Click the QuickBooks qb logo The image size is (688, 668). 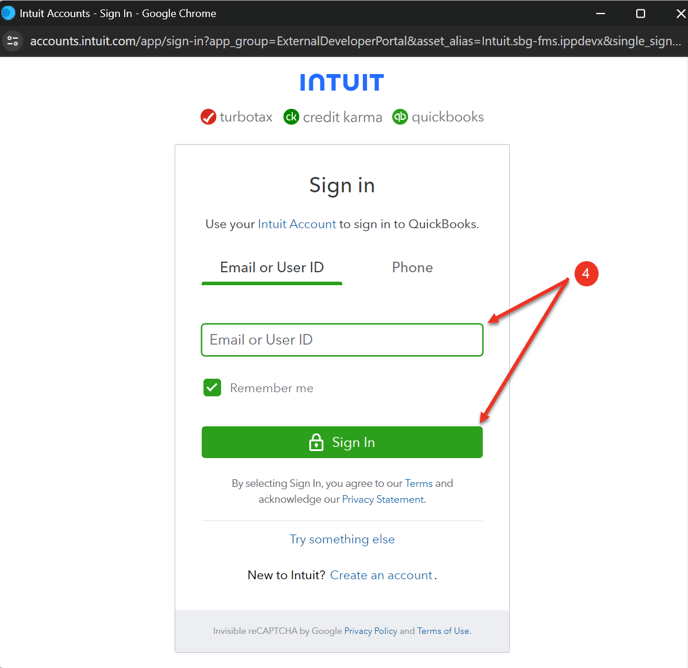400,117
